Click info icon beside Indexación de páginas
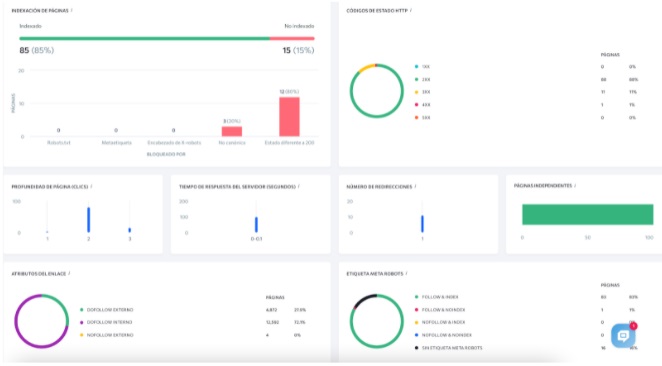The width and height of the screenshot is (662, 366). (71, 11)
